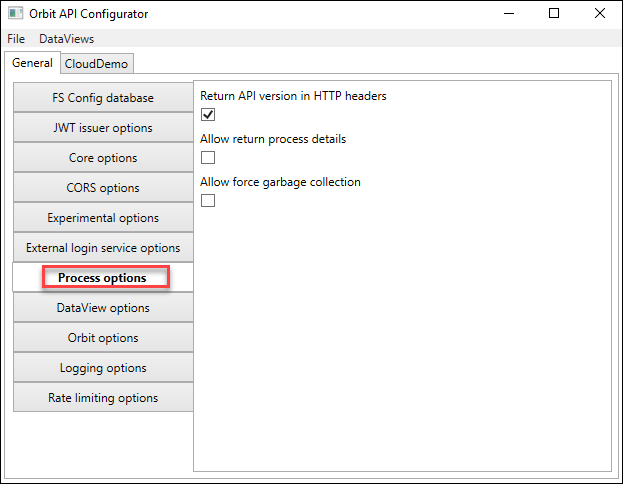Open the DataViews menu
Viewport: 623px width, 484px height.
pyautogui.click(x=66, y=39)
